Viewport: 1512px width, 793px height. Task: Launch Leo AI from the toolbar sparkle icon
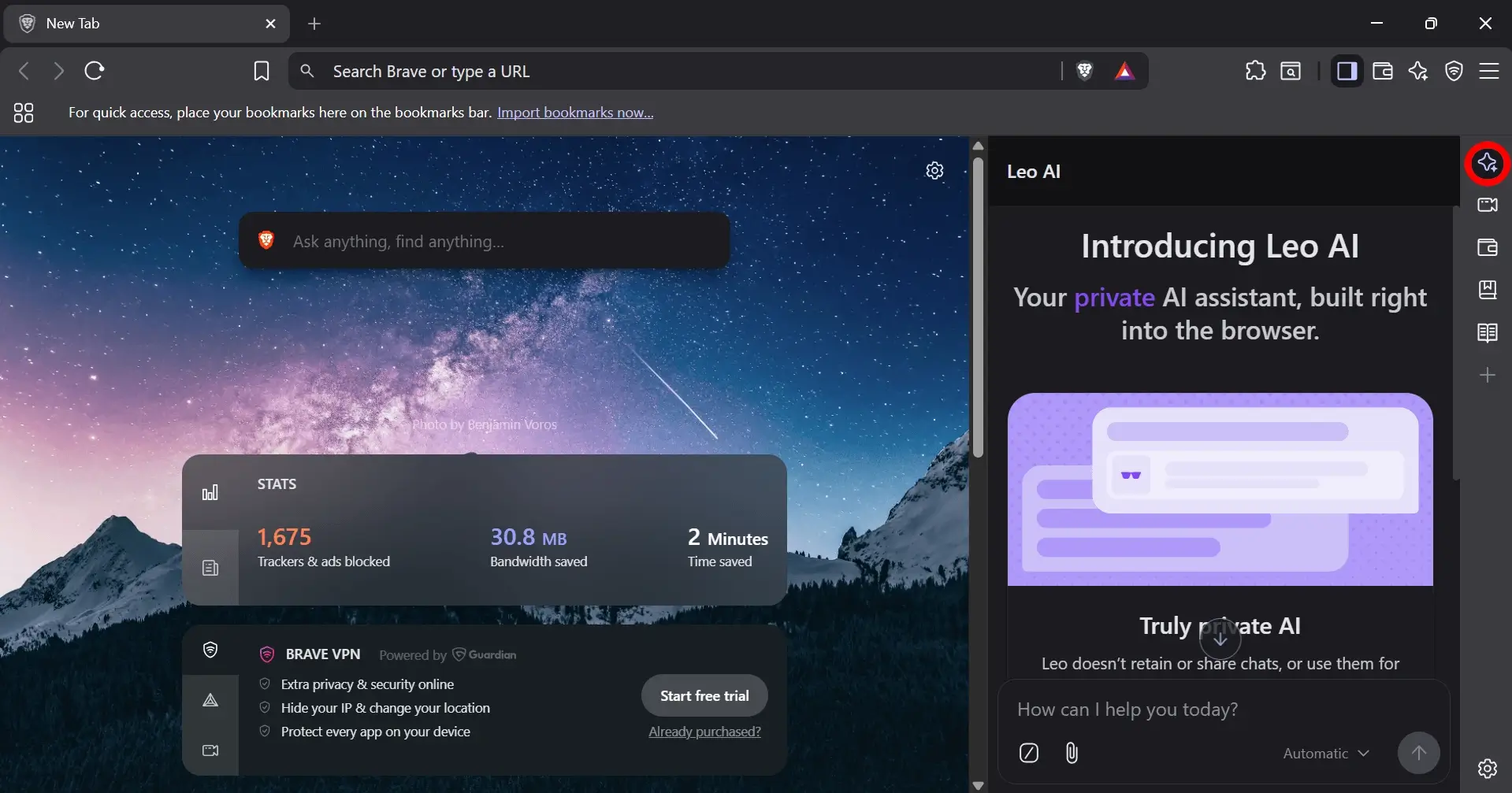click(1418, 71)
